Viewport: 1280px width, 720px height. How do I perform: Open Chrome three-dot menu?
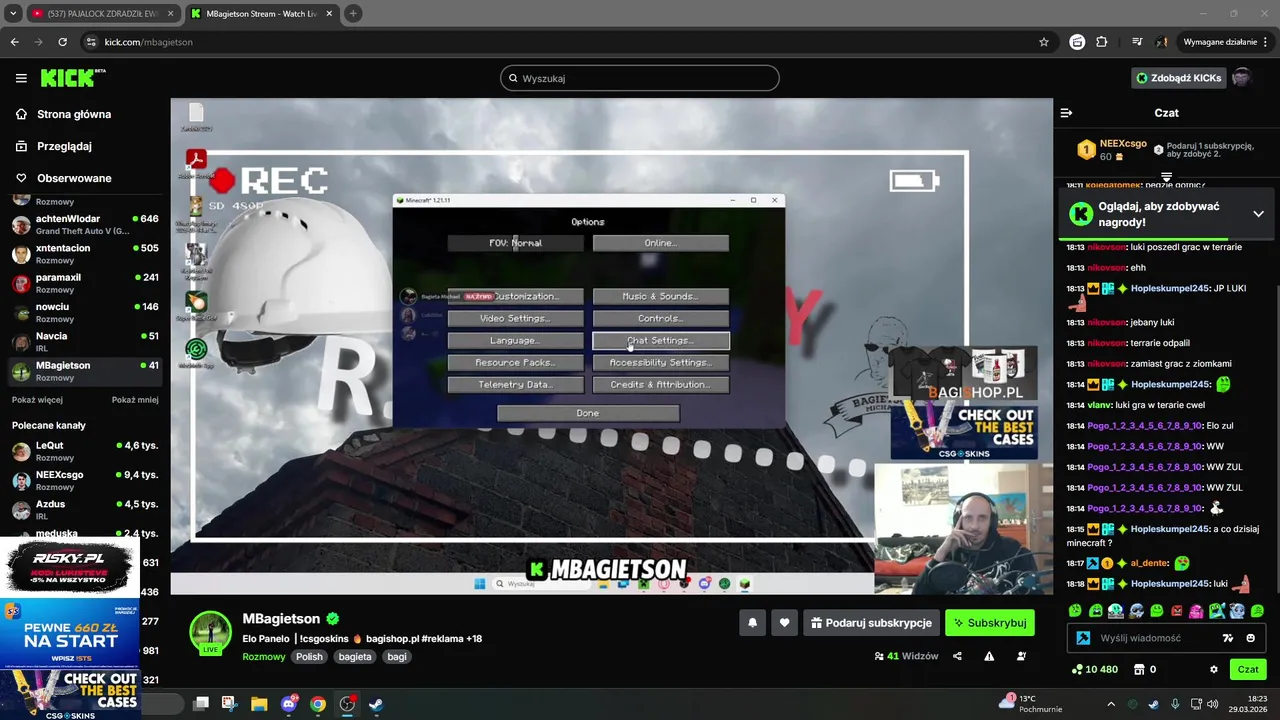click(x=1266, y=42)
